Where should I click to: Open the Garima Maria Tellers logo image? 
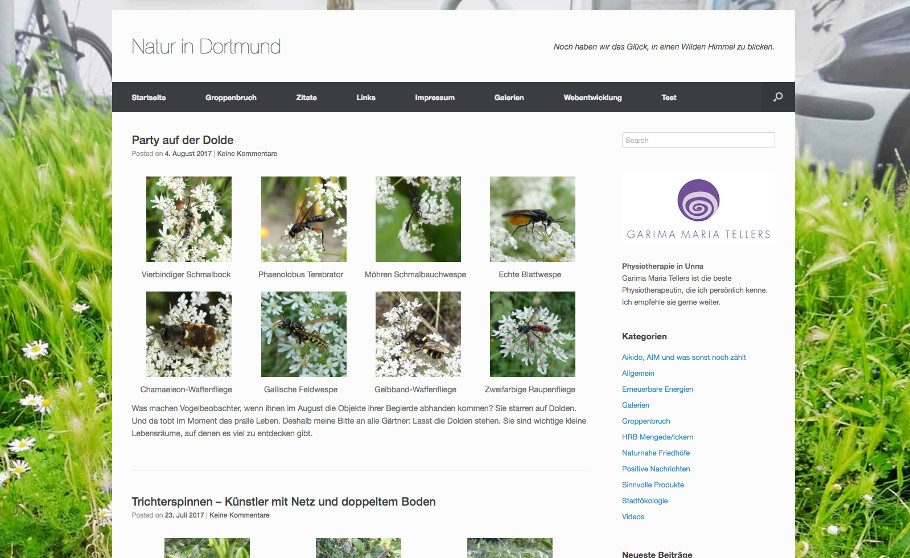(698, 208)
